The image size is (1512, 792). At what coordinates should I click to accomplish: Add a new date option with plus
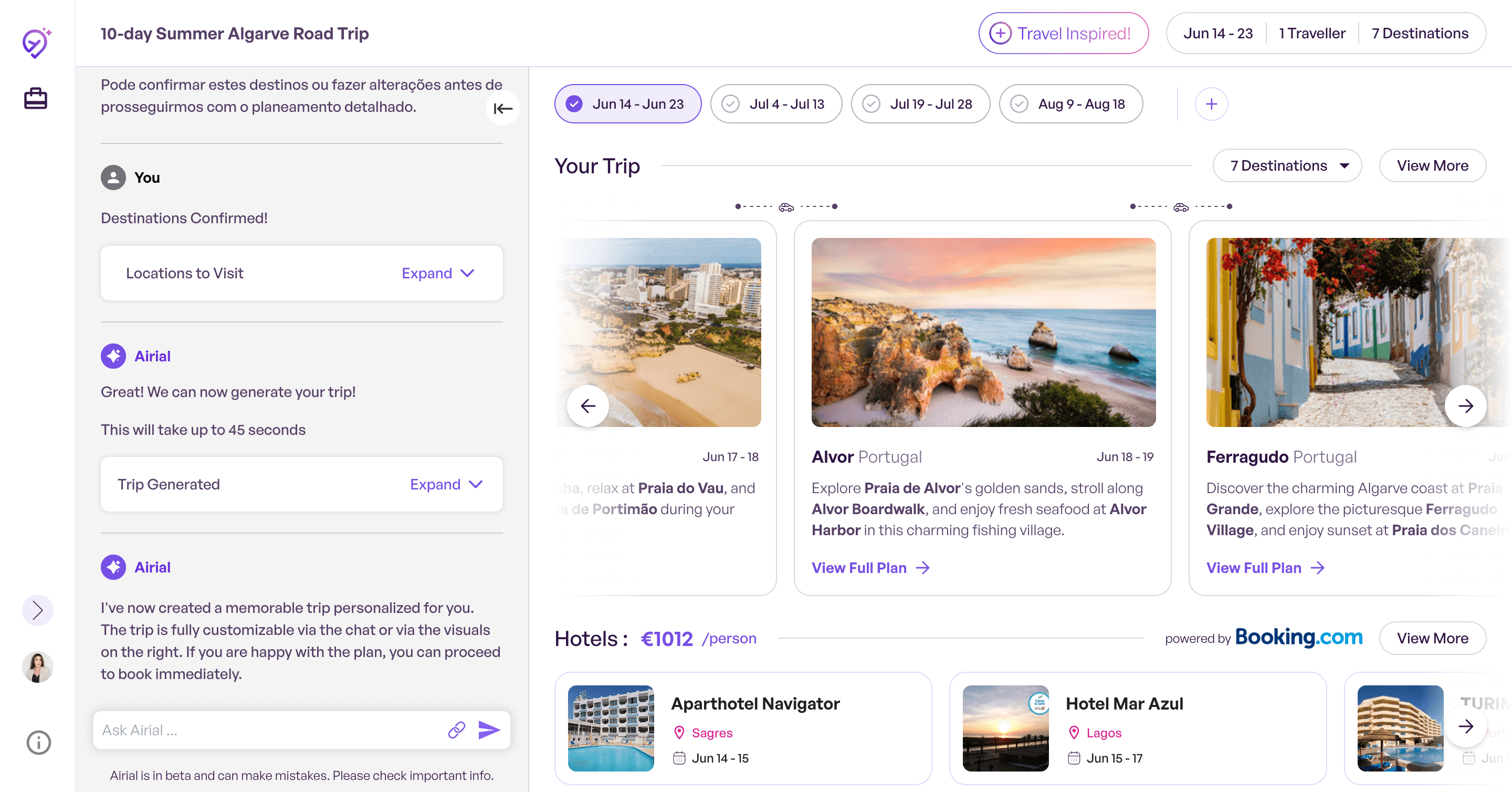[1211, 104]
